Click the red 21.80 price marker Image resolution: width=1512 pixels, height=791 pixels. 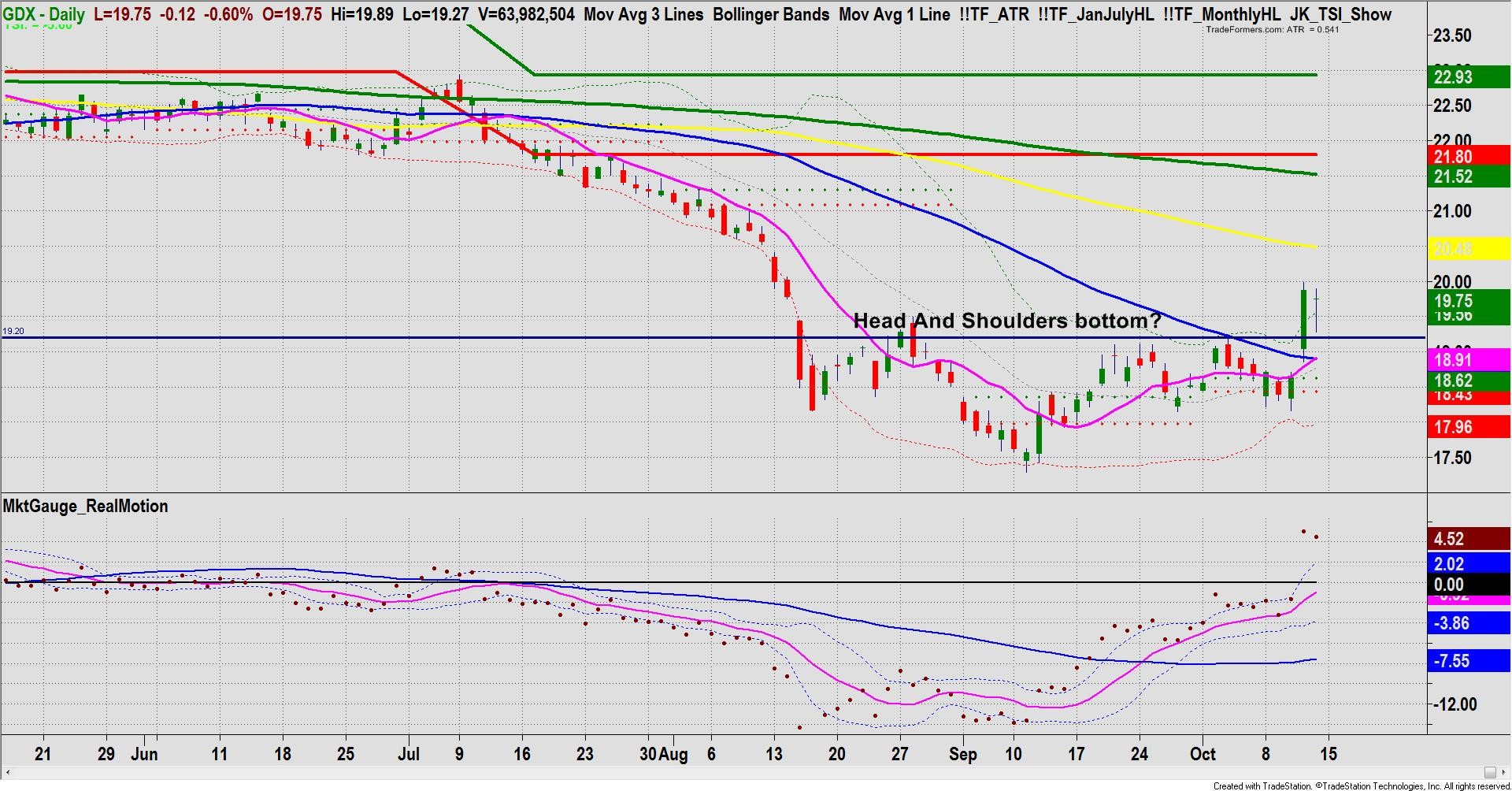point(1468,157)
